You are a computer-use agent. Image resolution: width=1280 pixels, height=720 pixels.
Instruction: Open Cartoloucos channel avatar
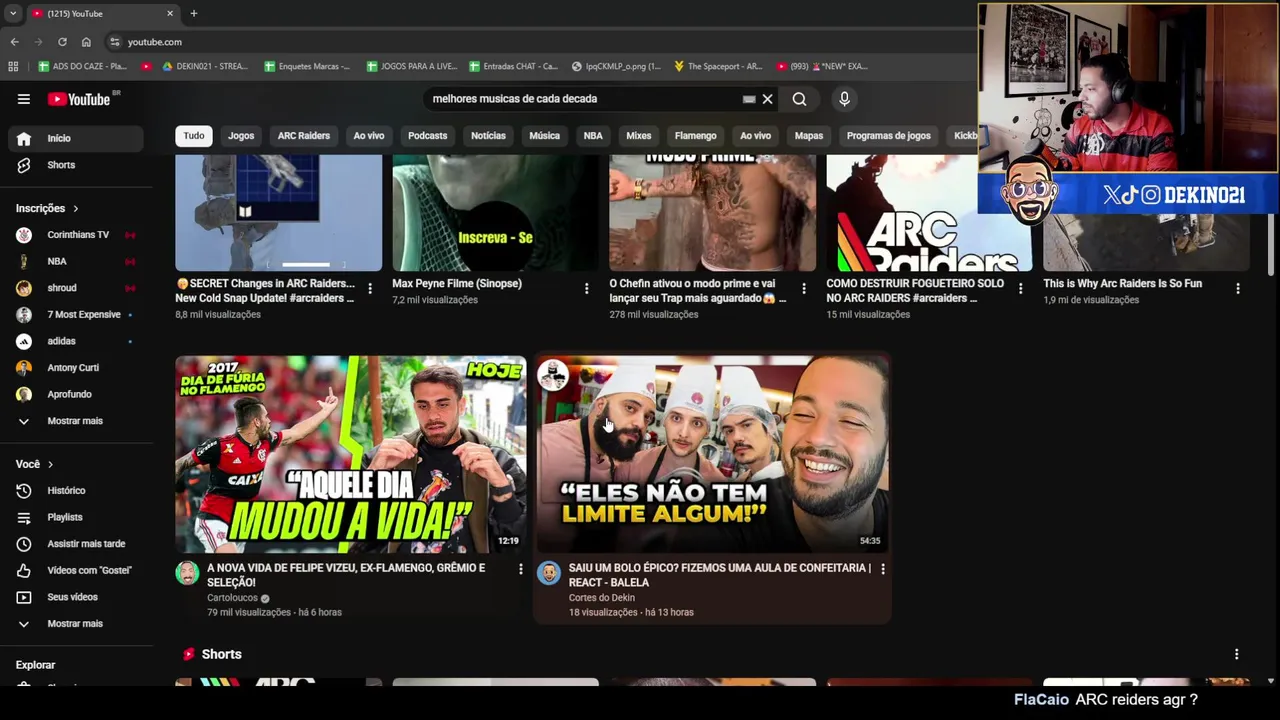[x=188, y=573]
